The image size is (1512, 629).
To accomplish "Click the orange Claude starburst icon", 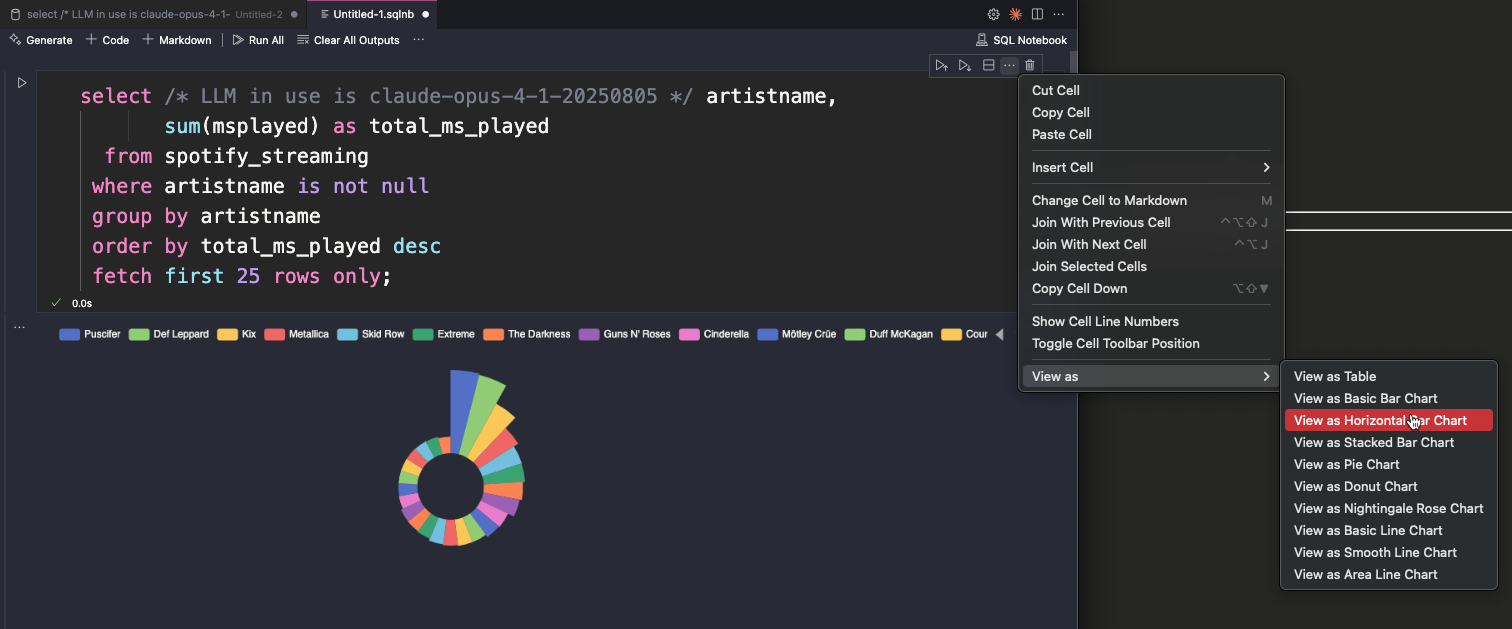I will (1015, 14).
